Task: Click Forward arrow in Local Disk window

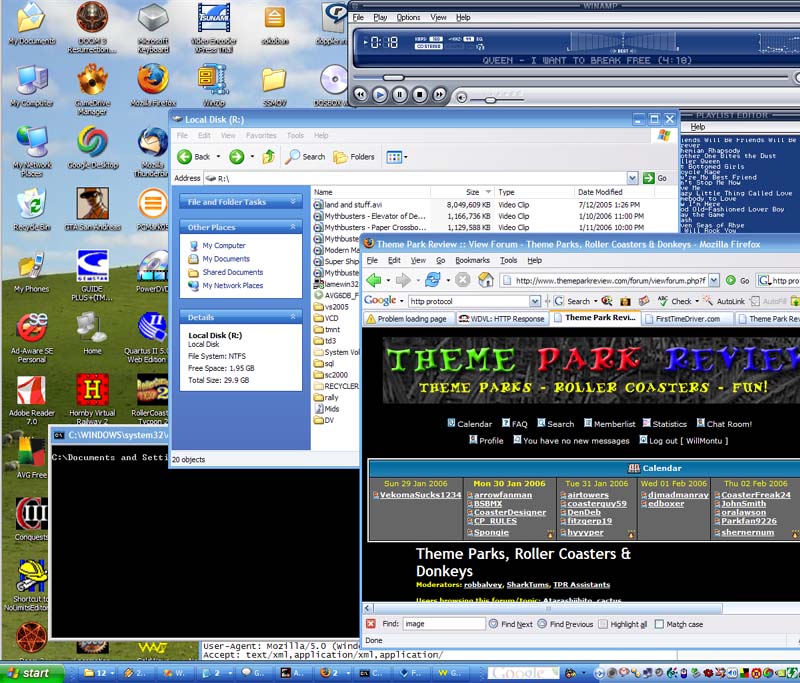Action: [236, 157]
